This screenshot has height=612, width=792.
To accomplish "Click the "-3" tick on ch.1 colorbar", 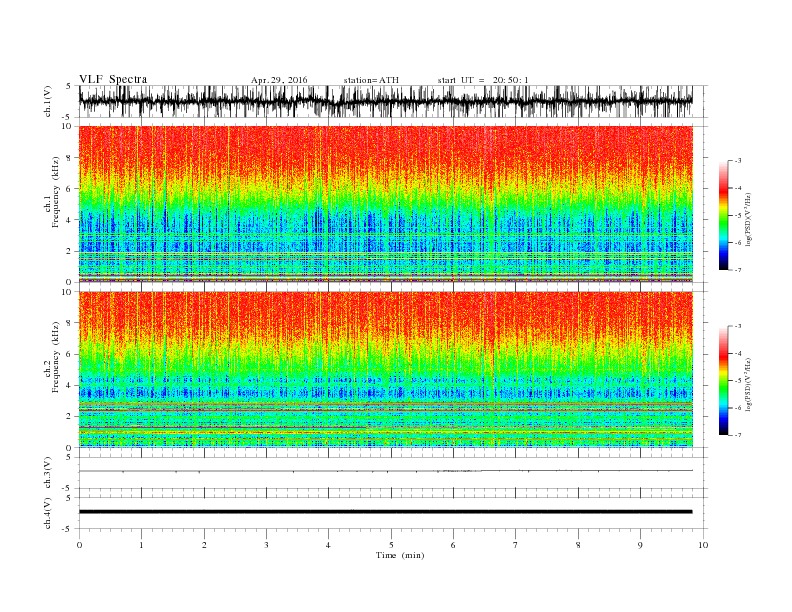I will tap(737, 161).
